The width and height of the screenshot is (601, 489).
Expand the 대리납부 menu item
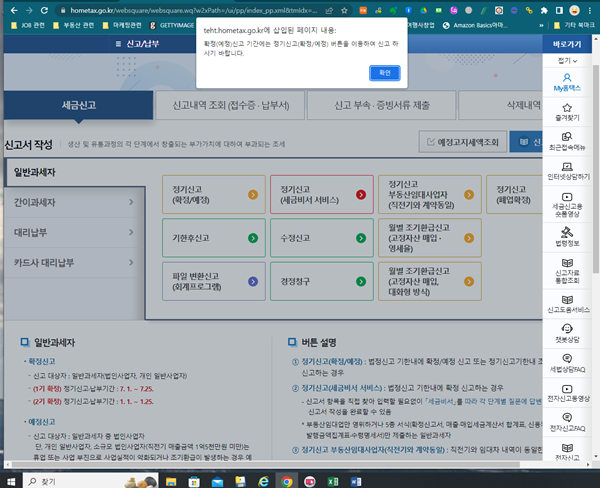tap(74, 233)
